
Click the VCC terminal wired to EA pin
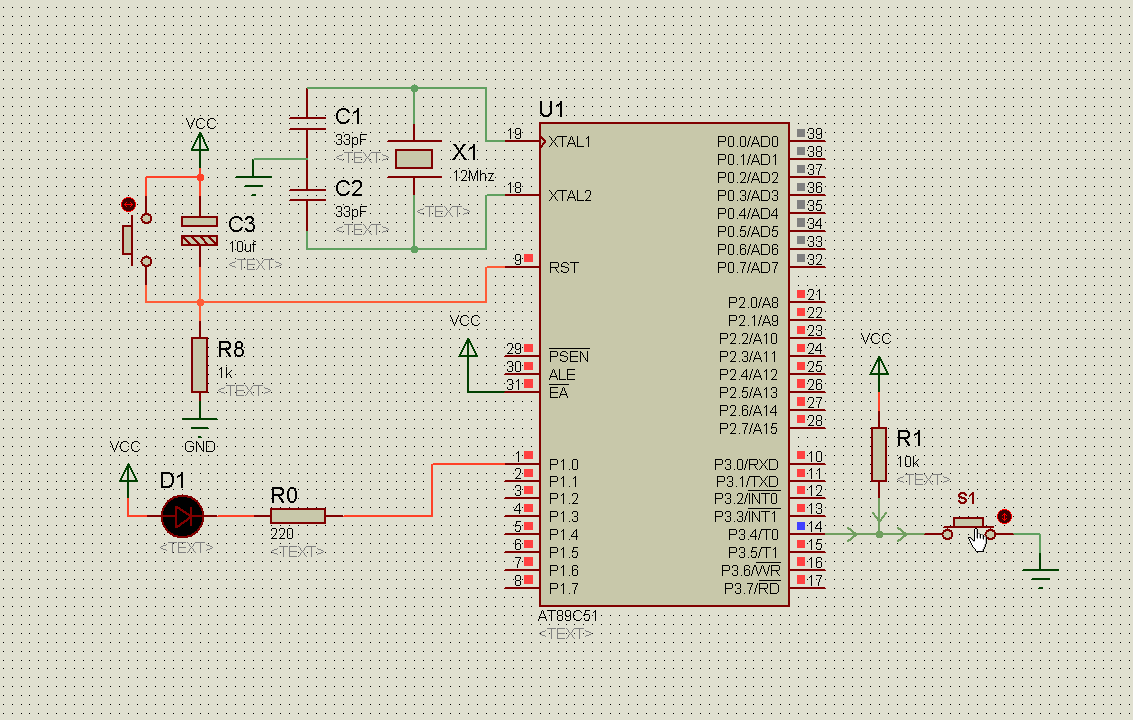(468, 348)
